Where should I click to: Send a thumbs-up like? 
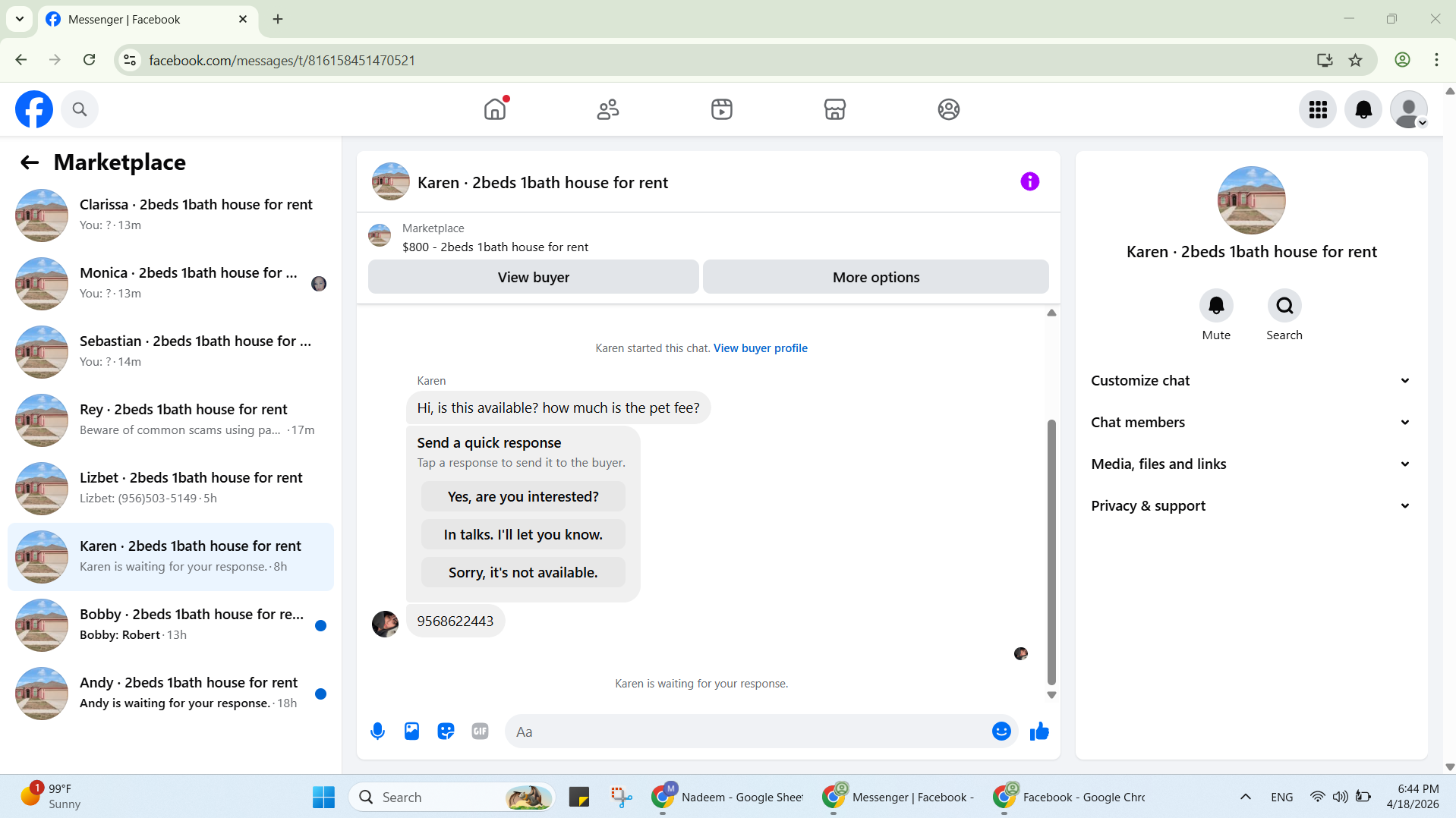click(1039, 731)
